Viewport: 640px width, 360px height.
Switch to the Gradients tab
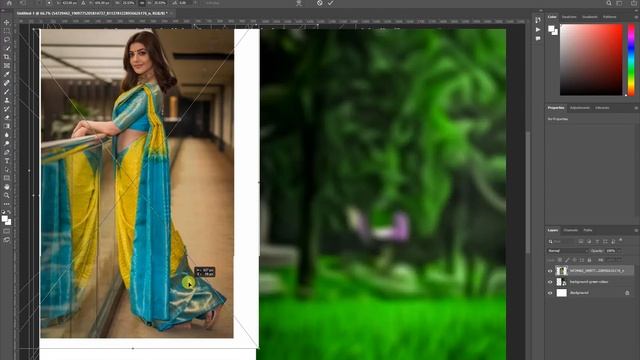[589, 17]
